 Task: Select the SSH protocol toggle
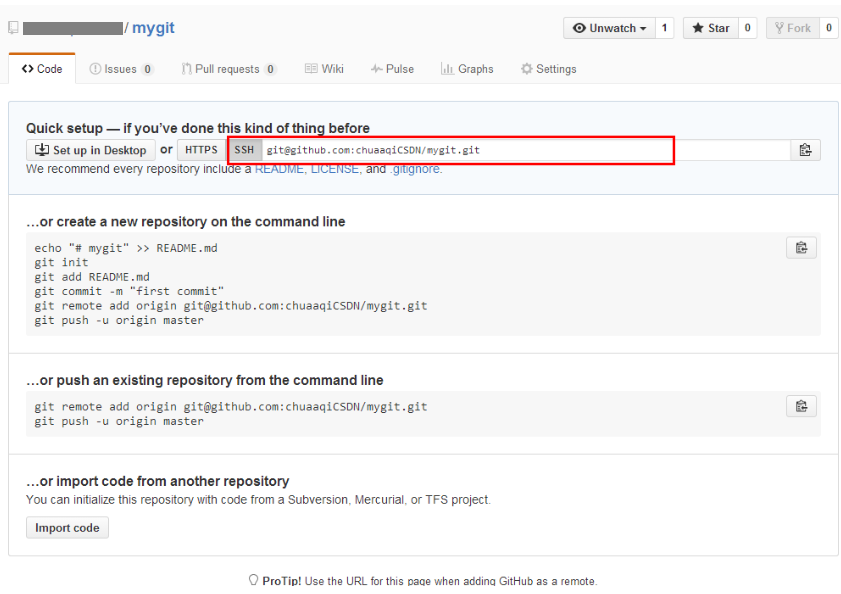tap(244, 150)
